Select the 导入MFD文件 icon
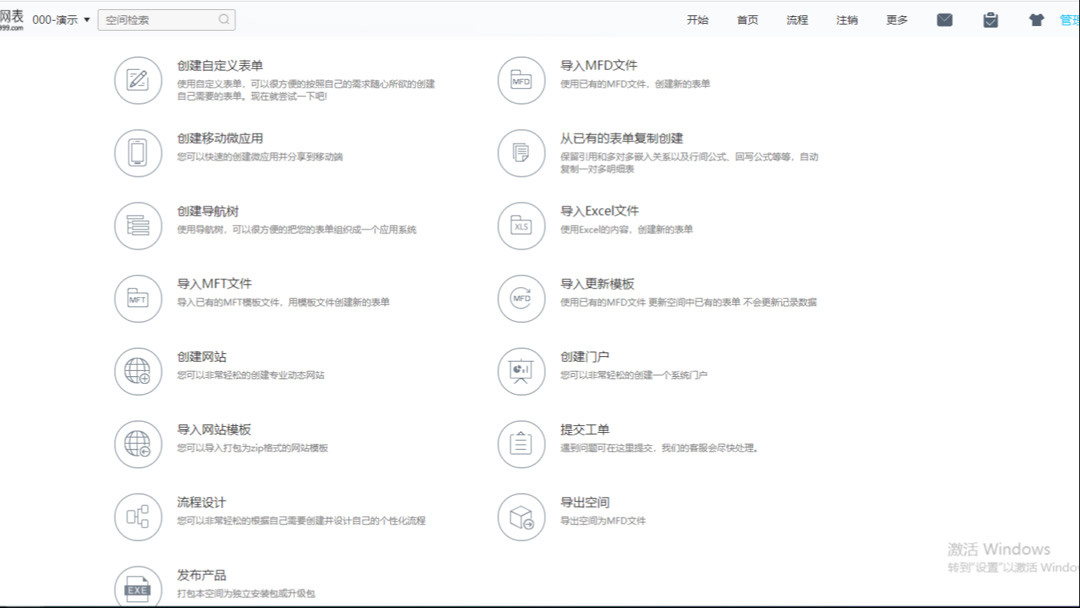 click(520, 81)
